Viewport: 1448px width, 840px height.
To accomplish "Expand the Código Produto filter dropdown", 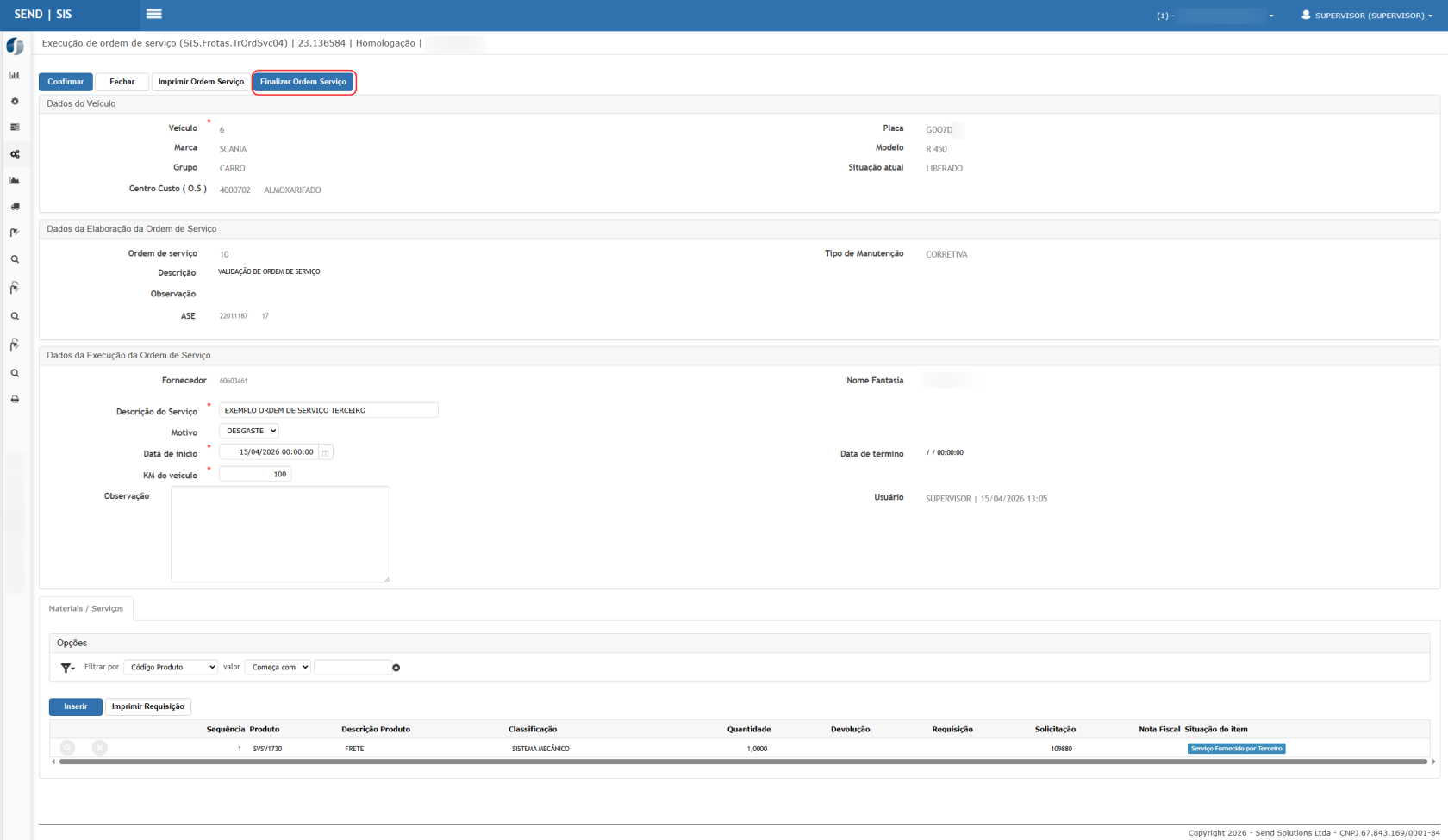I will pyautogui.click(x=171, y=668).
